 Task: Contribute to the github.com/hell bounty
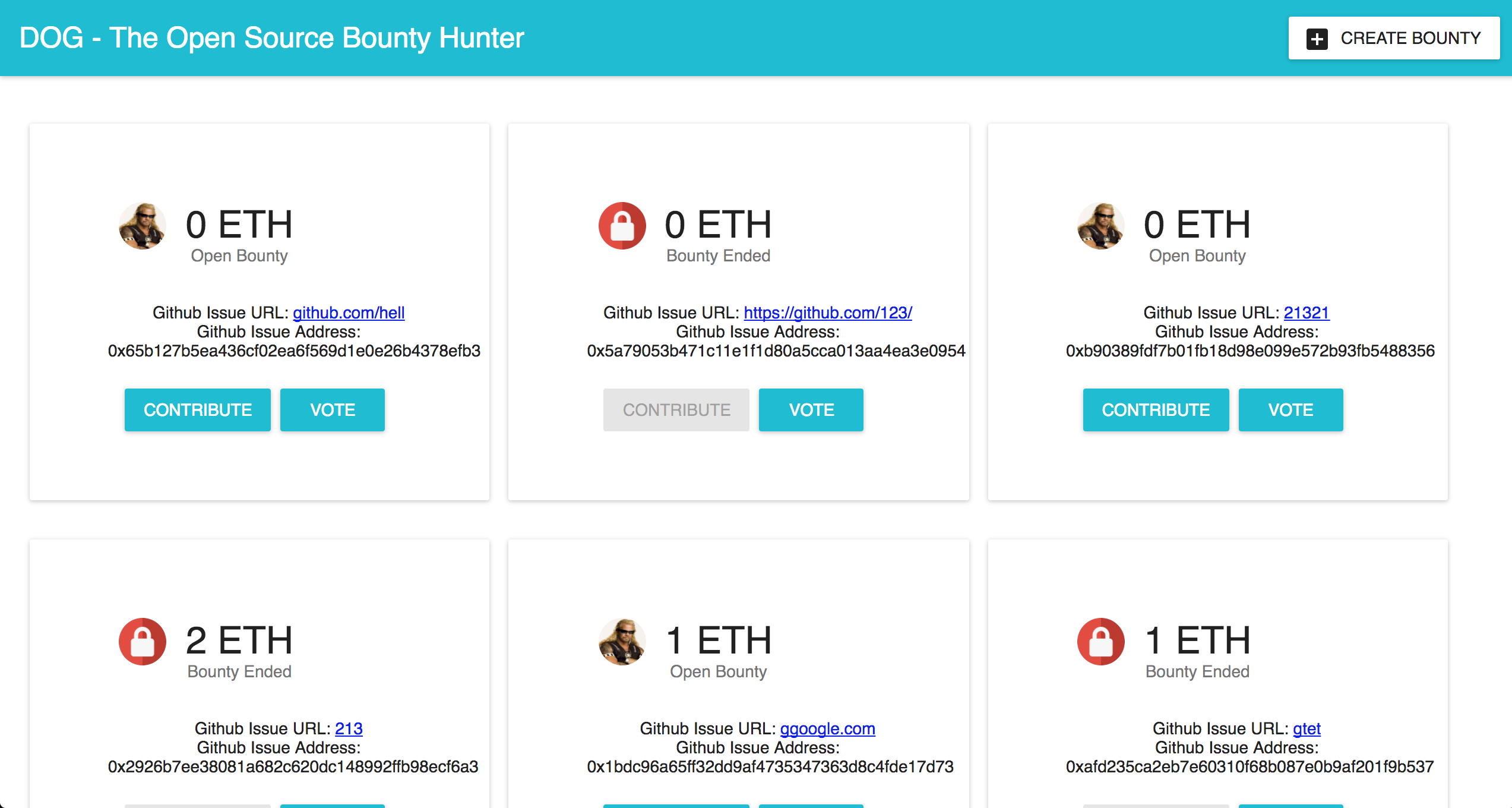[198, 410]
